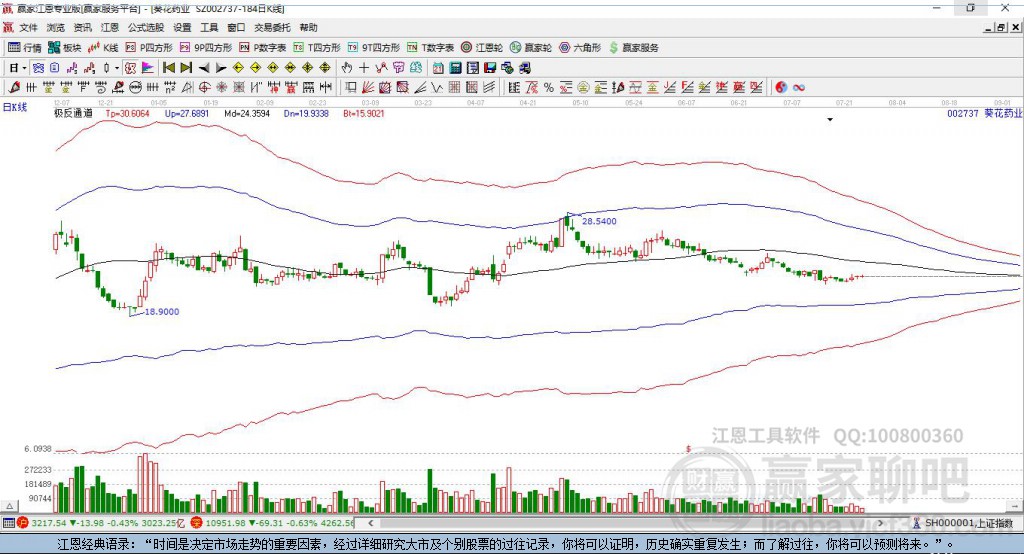1024x554 pixels.
Task: Click the 28.5400 high price label
Action: (x=599, y=221)
